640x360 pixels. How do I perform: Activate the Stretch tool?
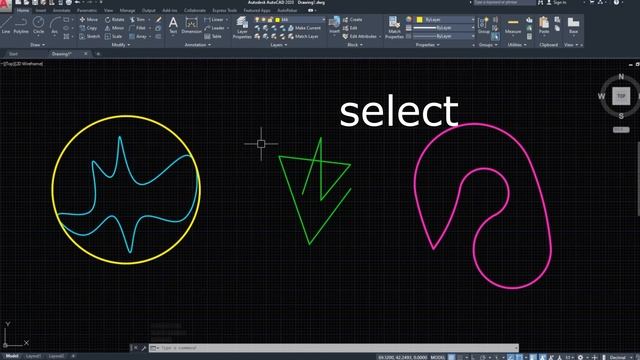(89, 36)
